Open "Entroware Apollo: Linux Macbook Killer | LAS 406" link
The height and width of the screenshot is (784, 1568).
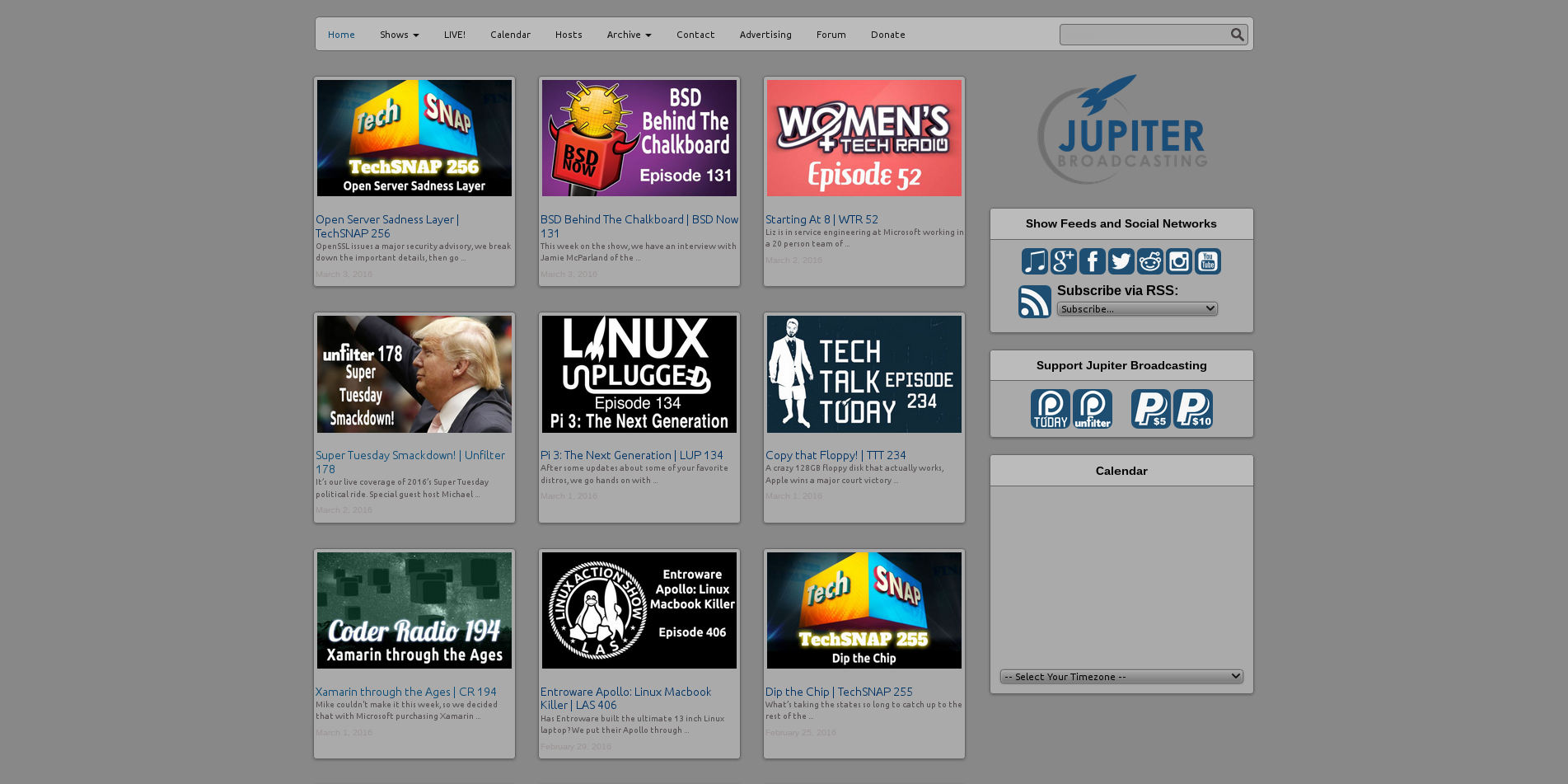(x=625, y=698)
